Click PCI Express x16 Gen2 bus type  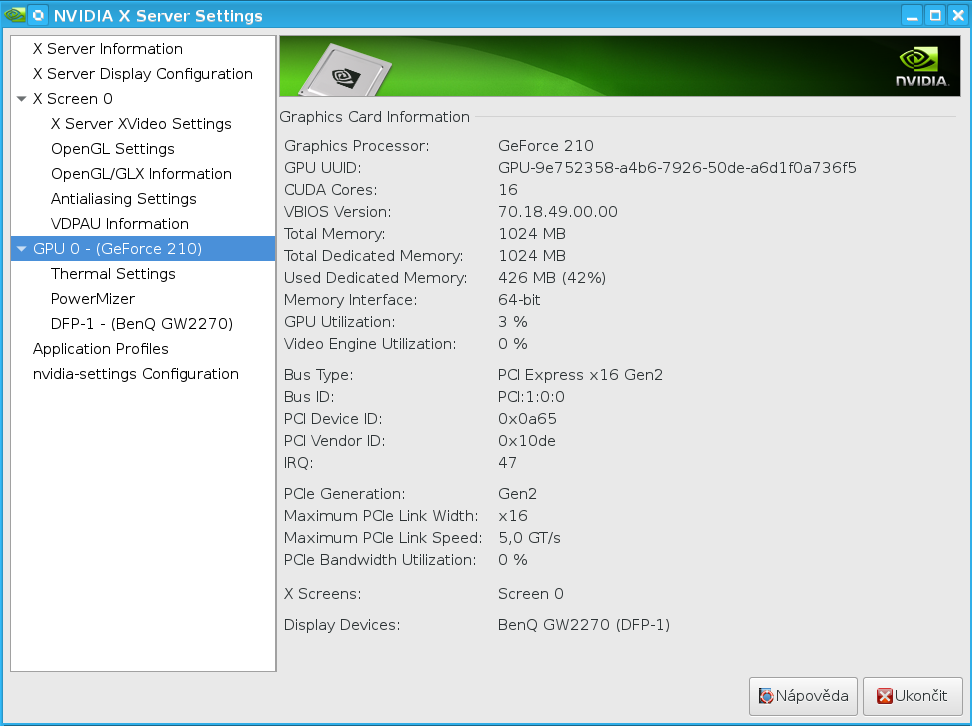coord(580,375)
